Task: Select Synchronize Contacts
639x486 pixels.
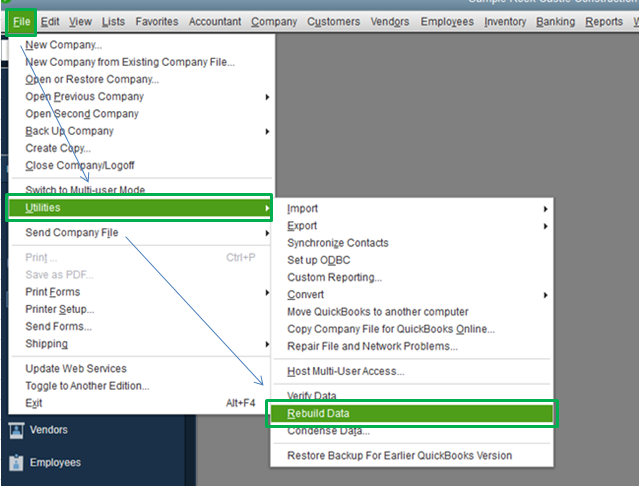Action: click(412, 243)
